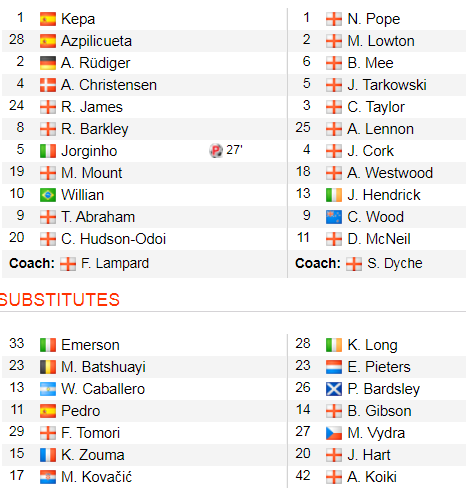Select coach F. Lampard

[x=115, y=263]
